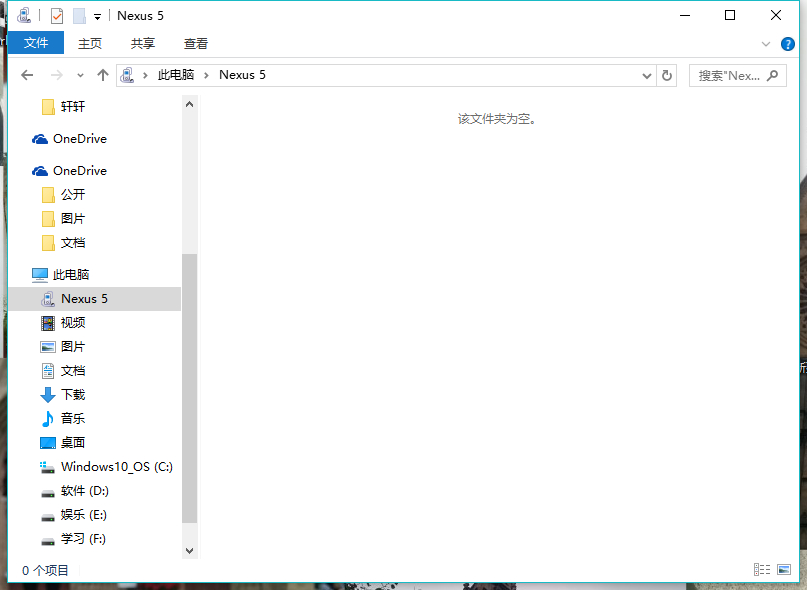The height and width of the screenshot is (590, 807).
Task: Click the search Nexus 5 field
Action: pos(738,76)
